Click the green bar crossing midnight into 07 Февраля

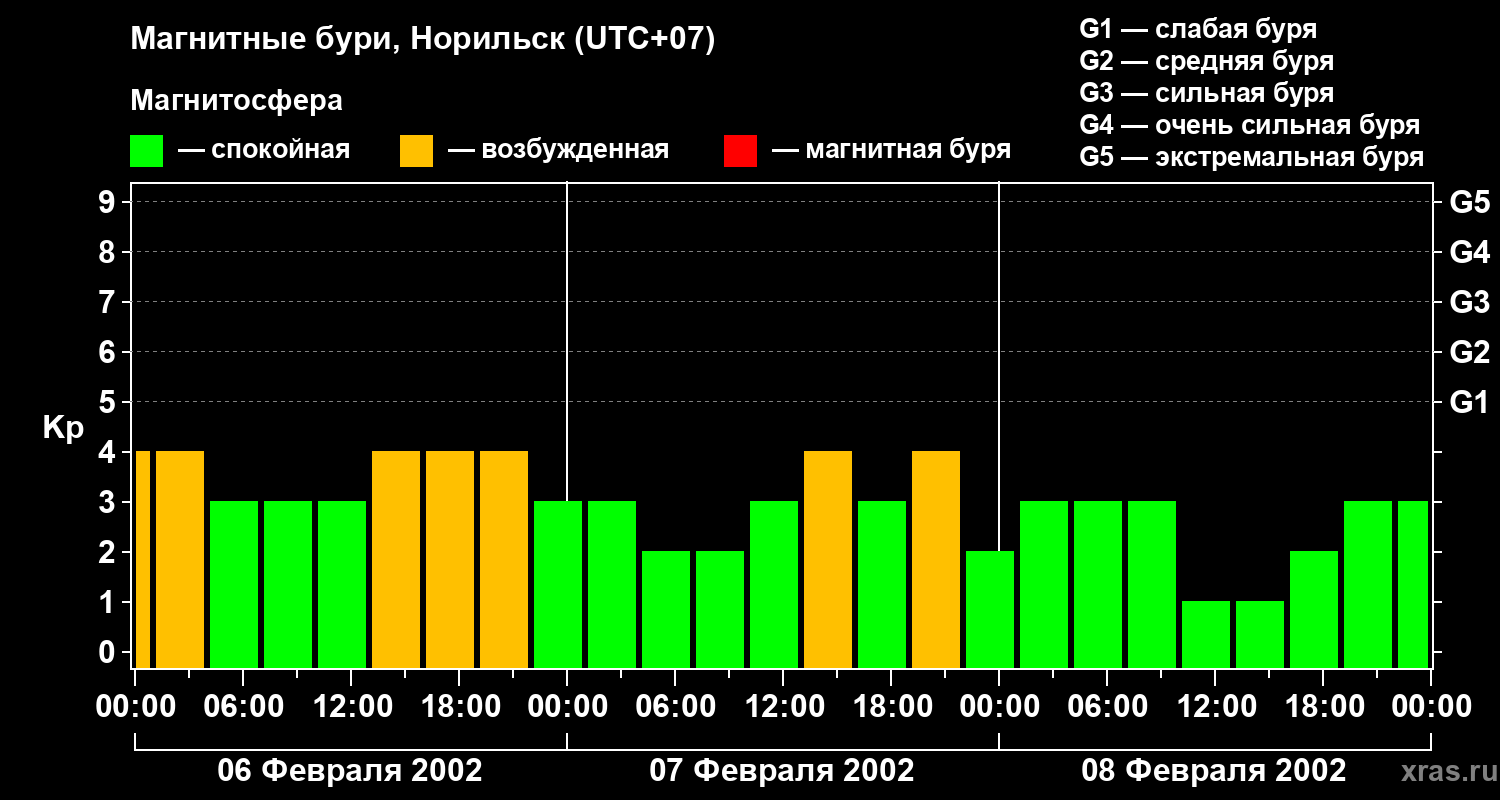(558, 584)
